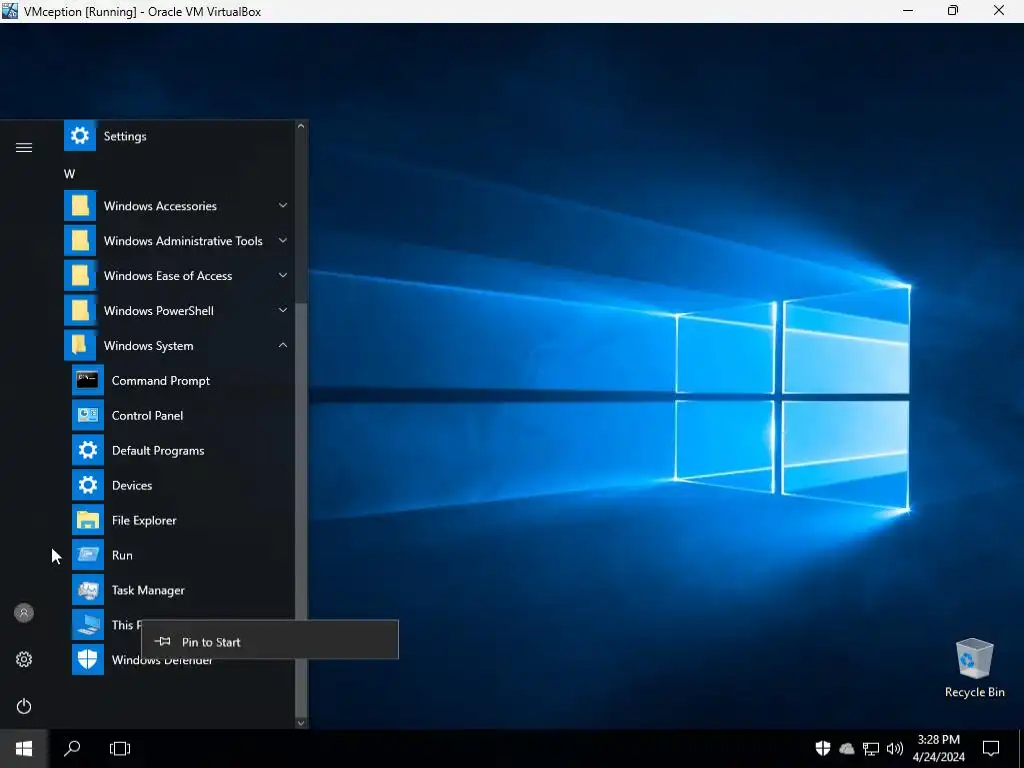Screen dimensions: 1024x768
Task: Expand the Start menu hamburger button
Action: pos(24,148)
